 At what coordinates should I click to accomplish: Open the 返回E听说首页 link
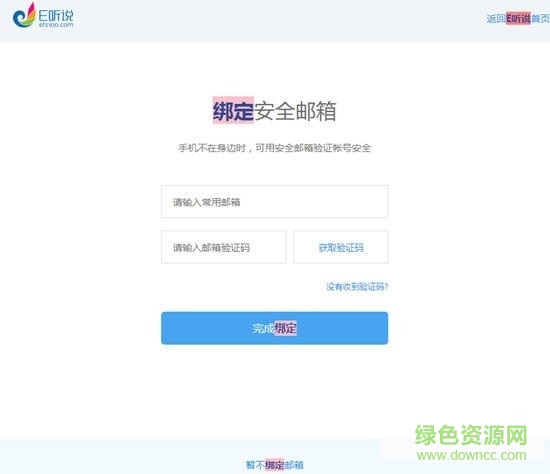point(518,18)
